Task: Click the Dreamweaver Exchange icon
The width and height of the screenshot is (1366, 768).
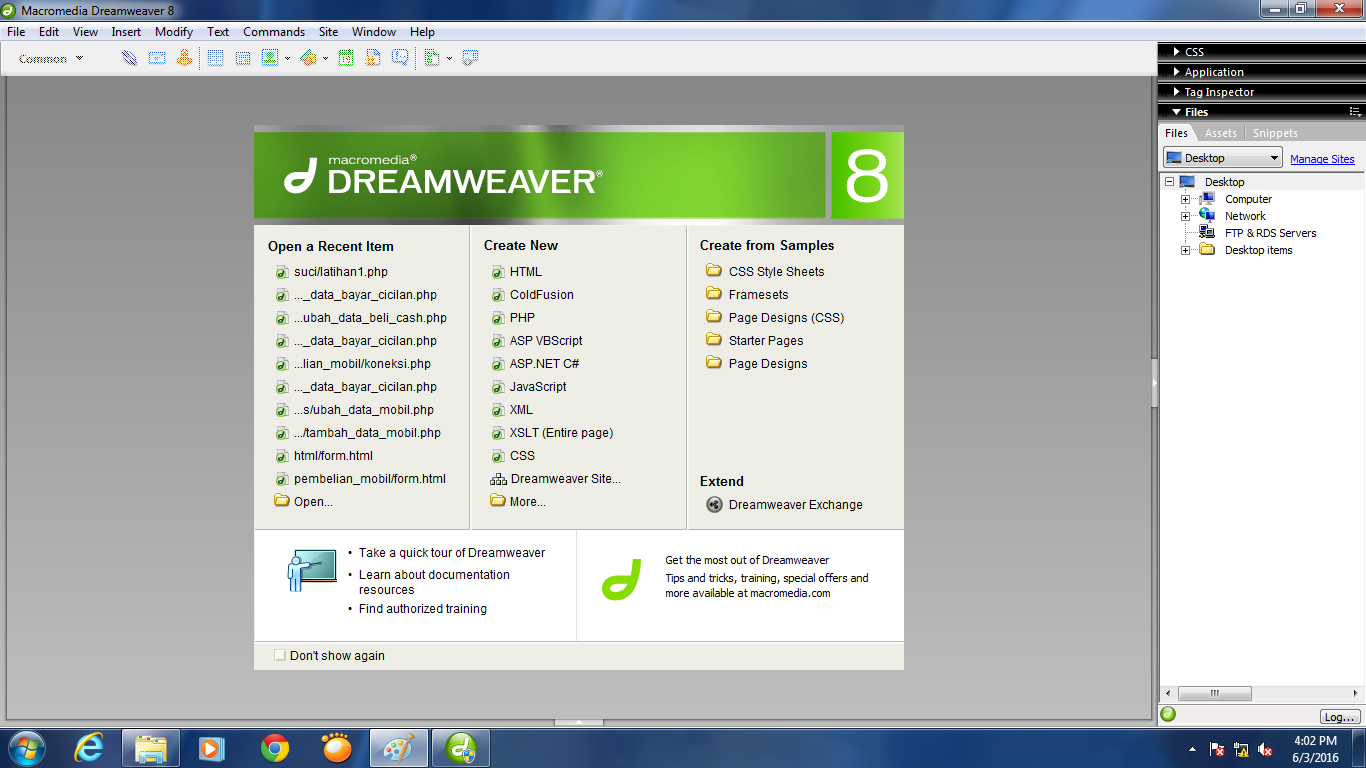Action: point(714,505)
